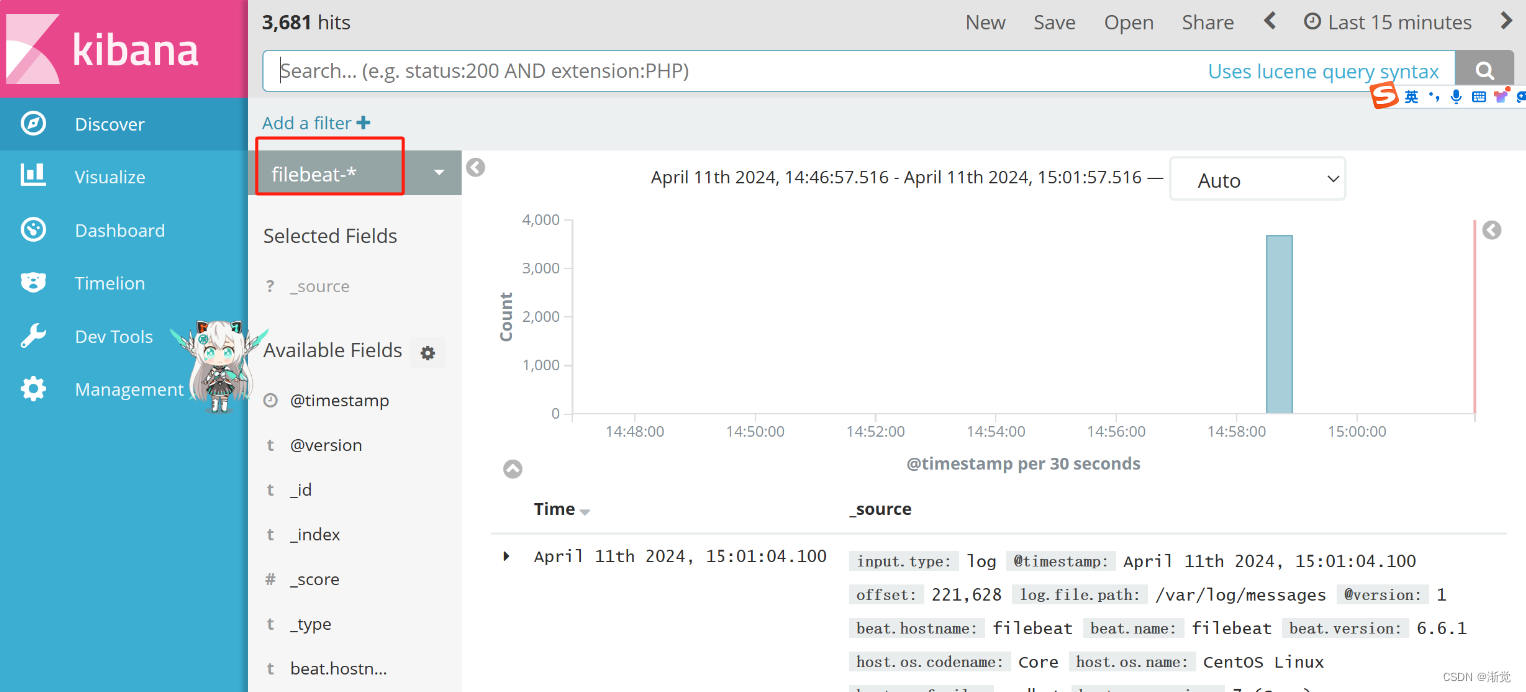Viewport: 1526px width, 692px height.
Task: Click the @timestamp available field
Action: click(x=339, y=400)
